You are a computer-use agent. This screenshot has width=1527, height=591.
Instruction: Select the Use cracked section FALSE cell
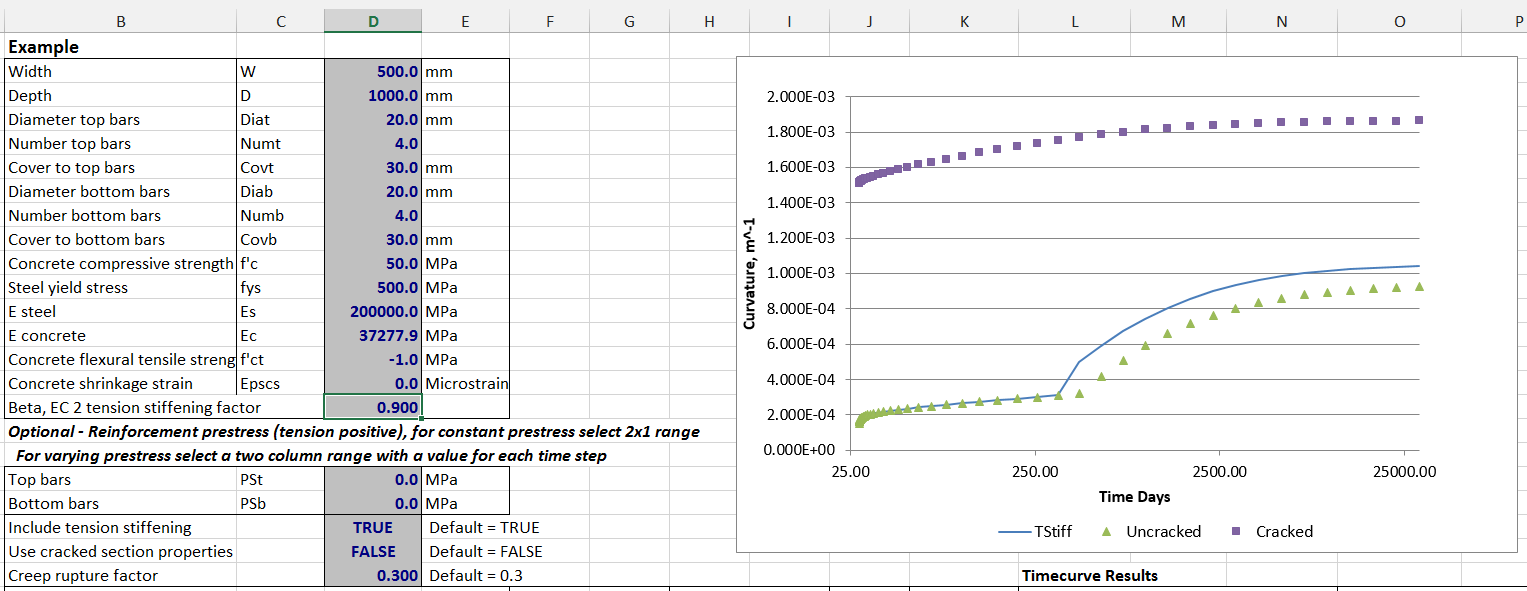click(x=373, y=551)
